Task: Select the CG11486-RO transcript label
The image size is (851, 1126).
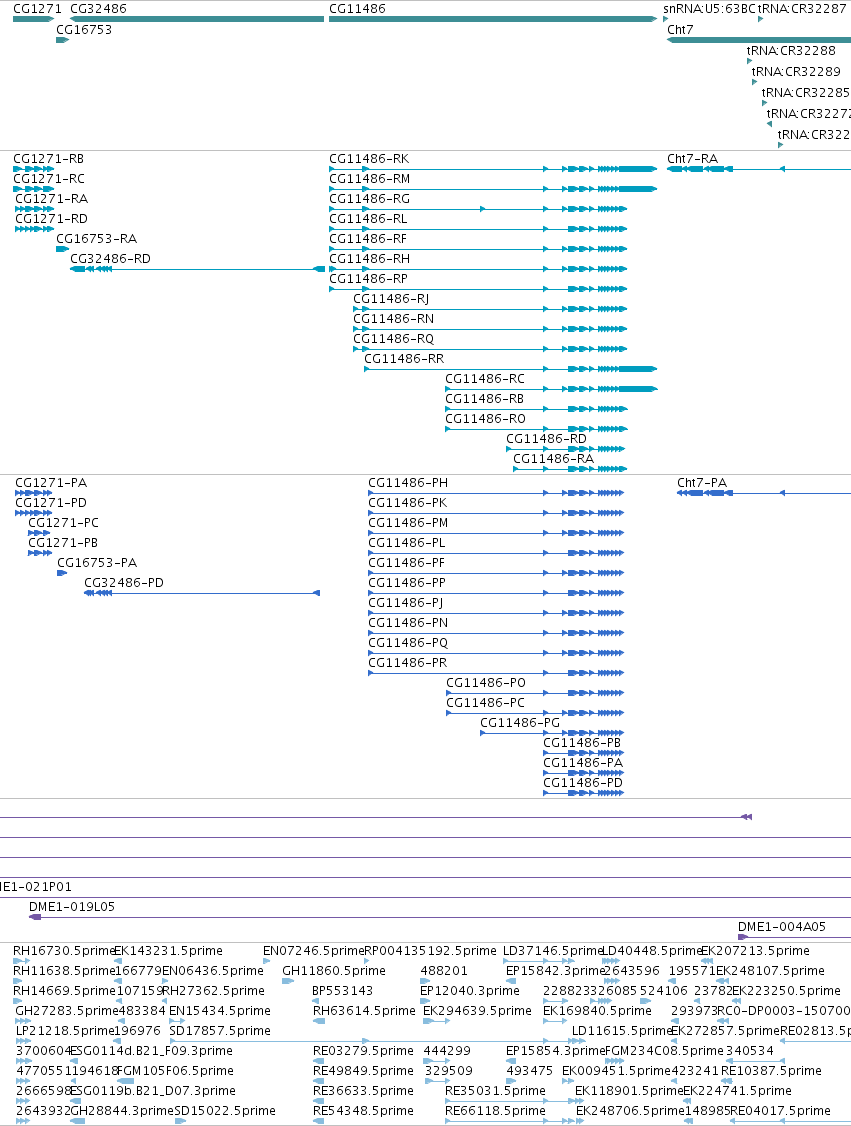Action: coord(485,419)
